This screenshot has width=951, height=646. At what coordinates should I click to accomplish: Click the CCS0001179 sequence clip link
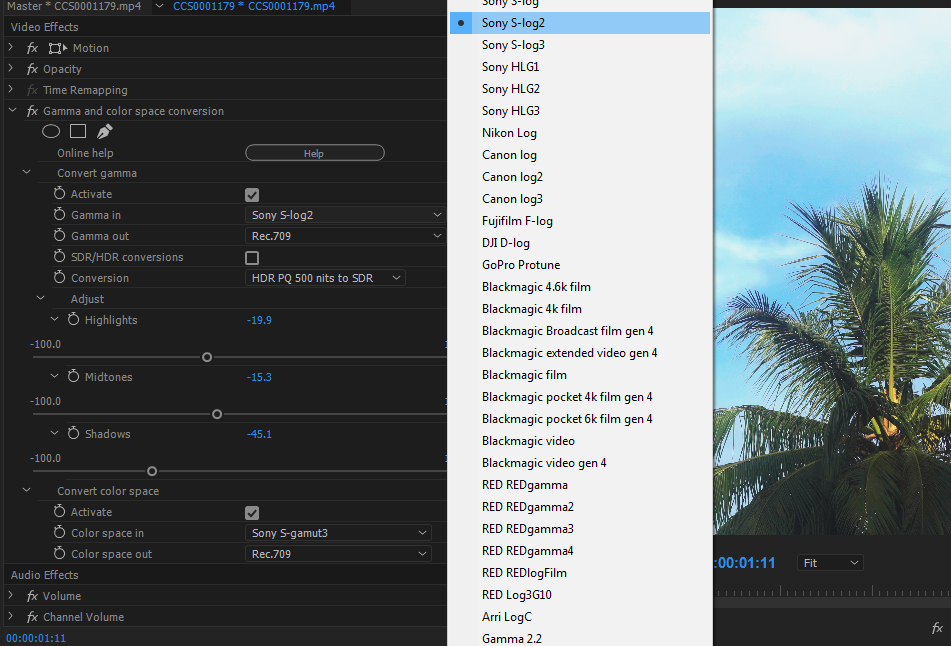pos(254,6)
